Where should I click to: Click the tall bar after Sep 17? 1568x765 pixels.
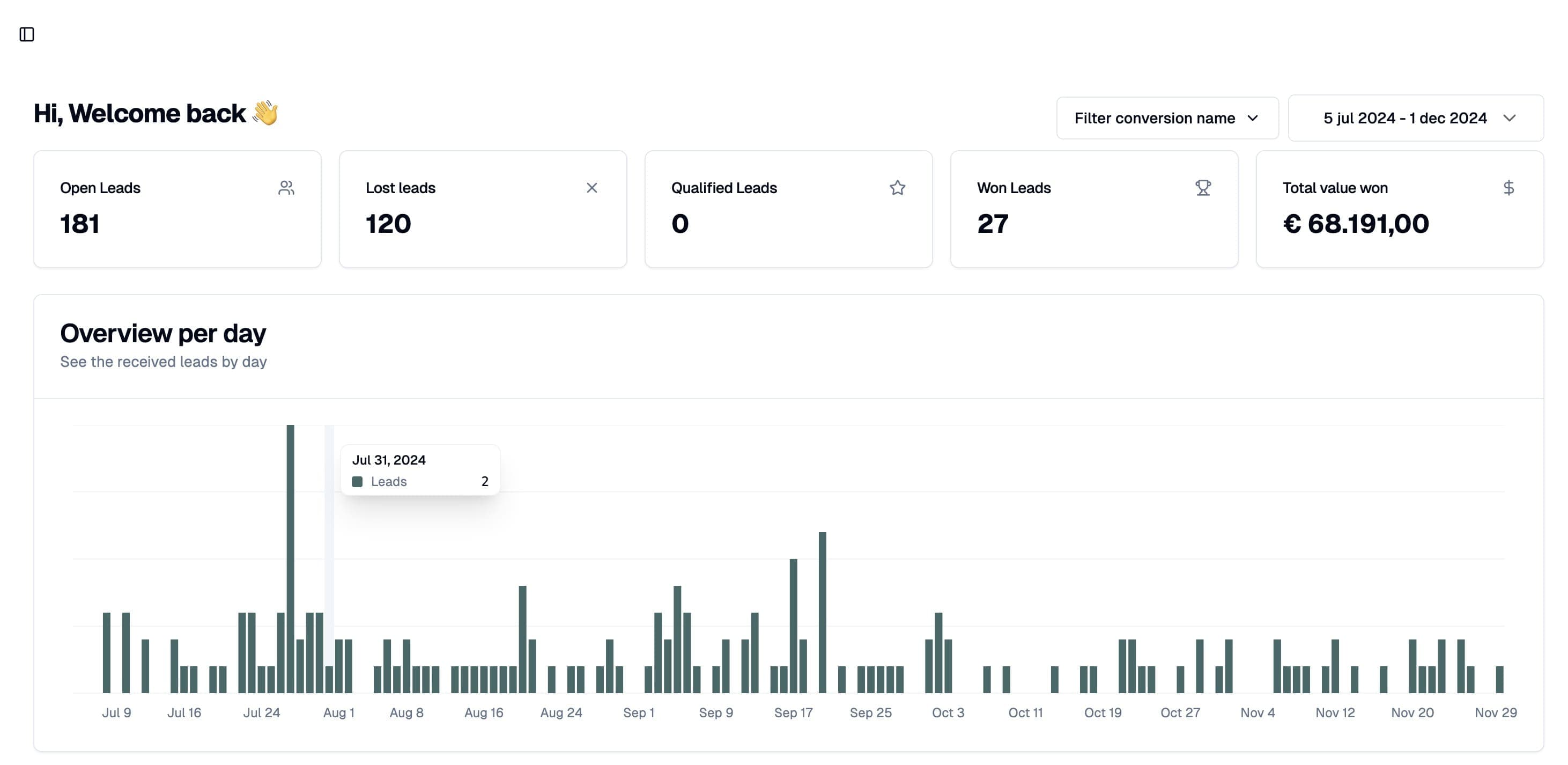(823, 612)
